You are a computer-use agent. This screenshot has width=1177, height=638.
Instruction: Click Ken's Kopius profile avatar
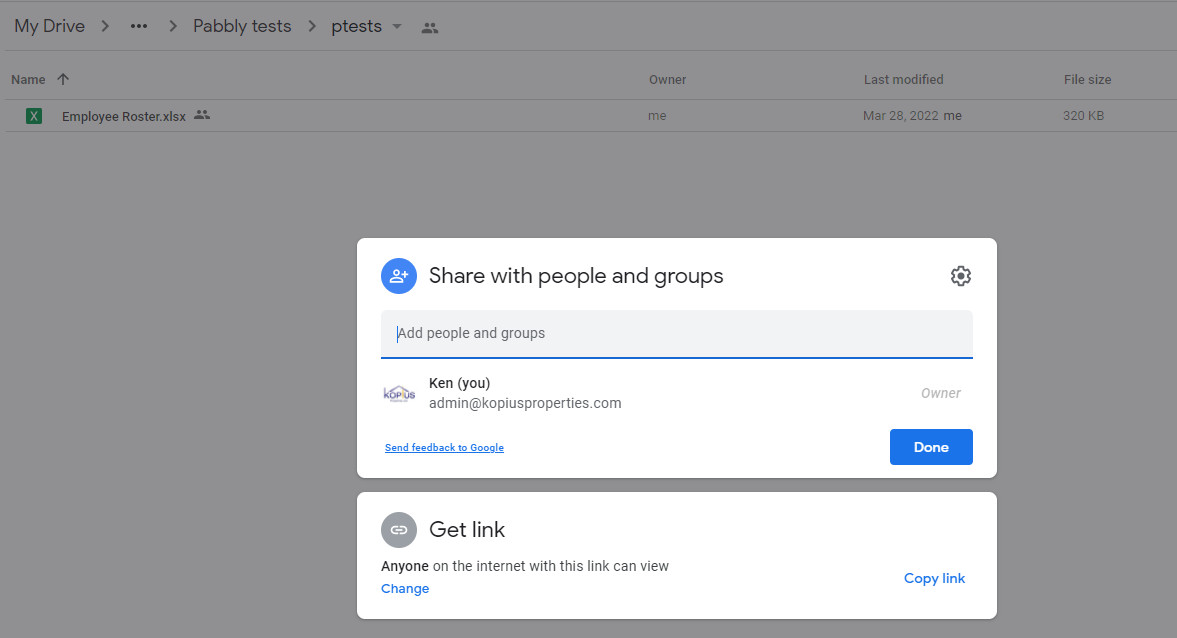pos(399,393)
